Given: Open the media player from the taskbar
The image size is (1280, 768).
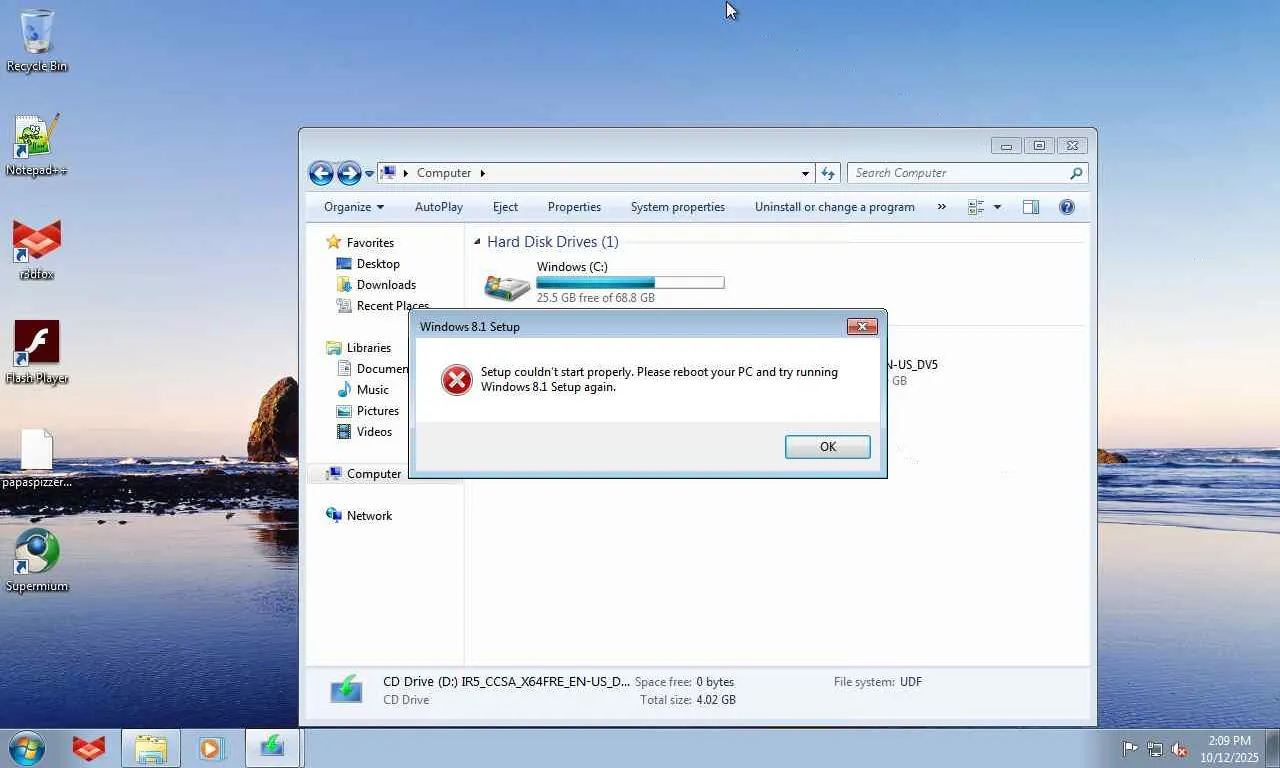Looking at the screenshot, I should pyautogui.click(x=211, y=748).
